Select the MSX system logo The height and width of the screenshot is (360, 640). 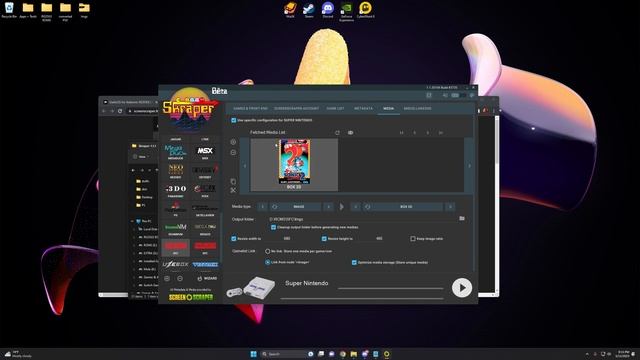click(x=205, y=151)
